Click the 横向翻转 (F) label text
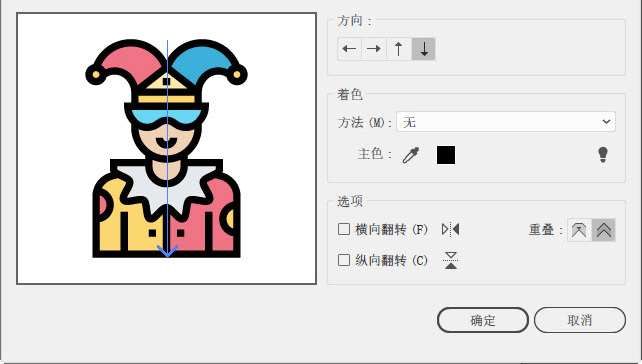642x364 pixels. (x=391, y=229)
